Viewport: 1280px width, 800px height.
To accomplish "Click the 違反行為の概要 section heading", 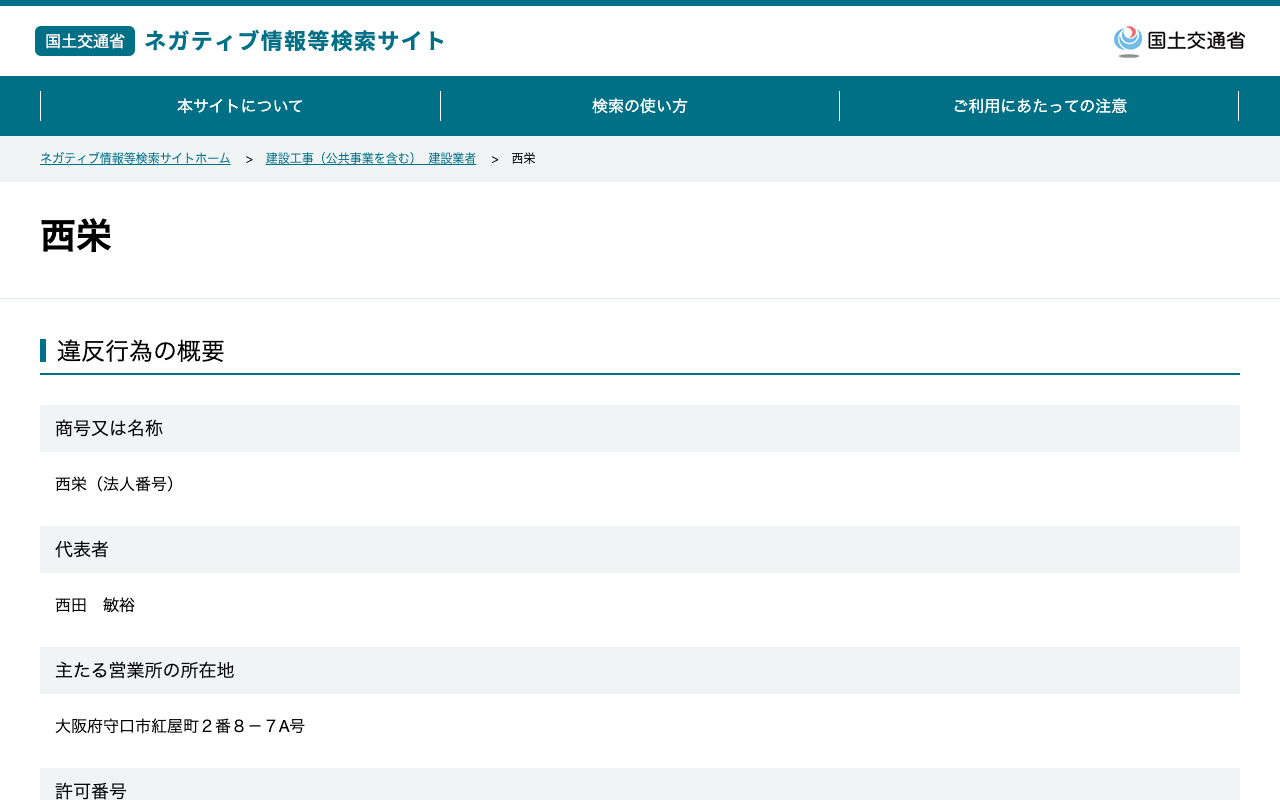I will click(141, 351).
